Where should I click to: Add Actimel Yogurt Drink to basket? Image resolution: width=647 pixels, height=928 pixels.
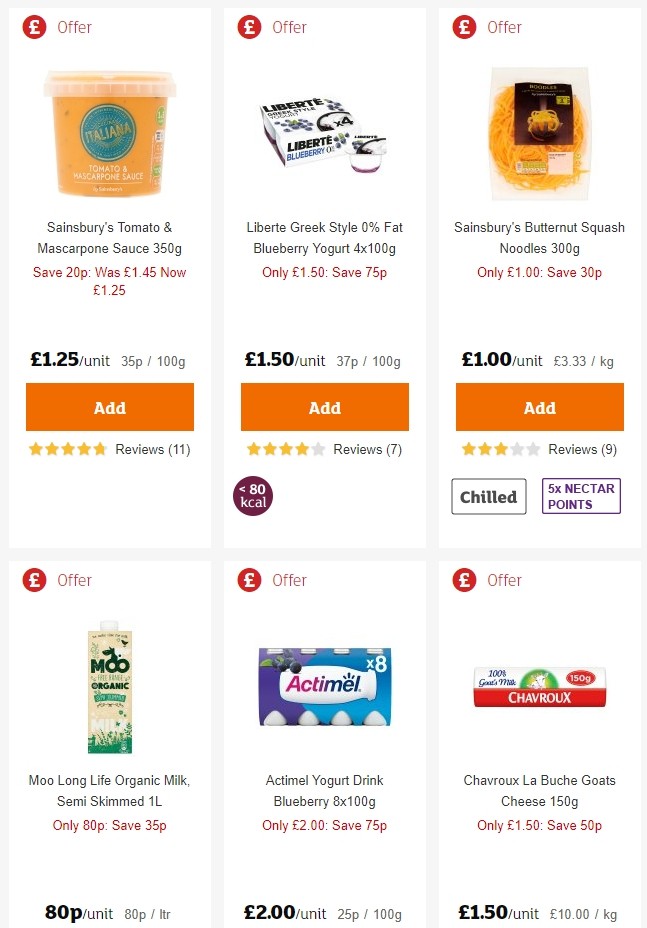point(324,925)
